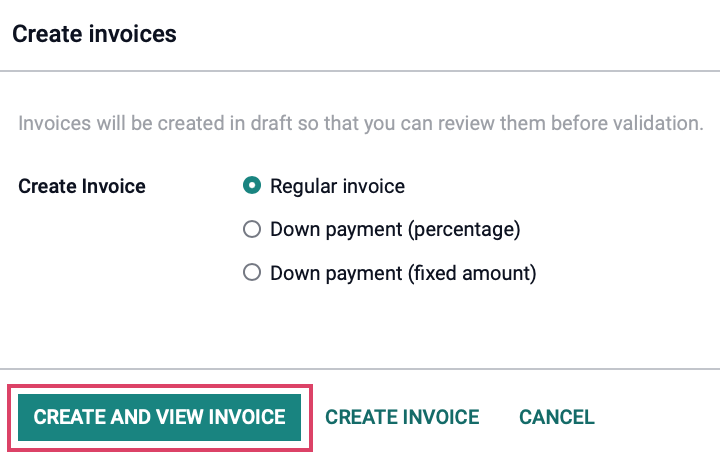Click the words 'fixed amount' in the third option
This screenshot has height=468, width=720.
click(472, 273)
